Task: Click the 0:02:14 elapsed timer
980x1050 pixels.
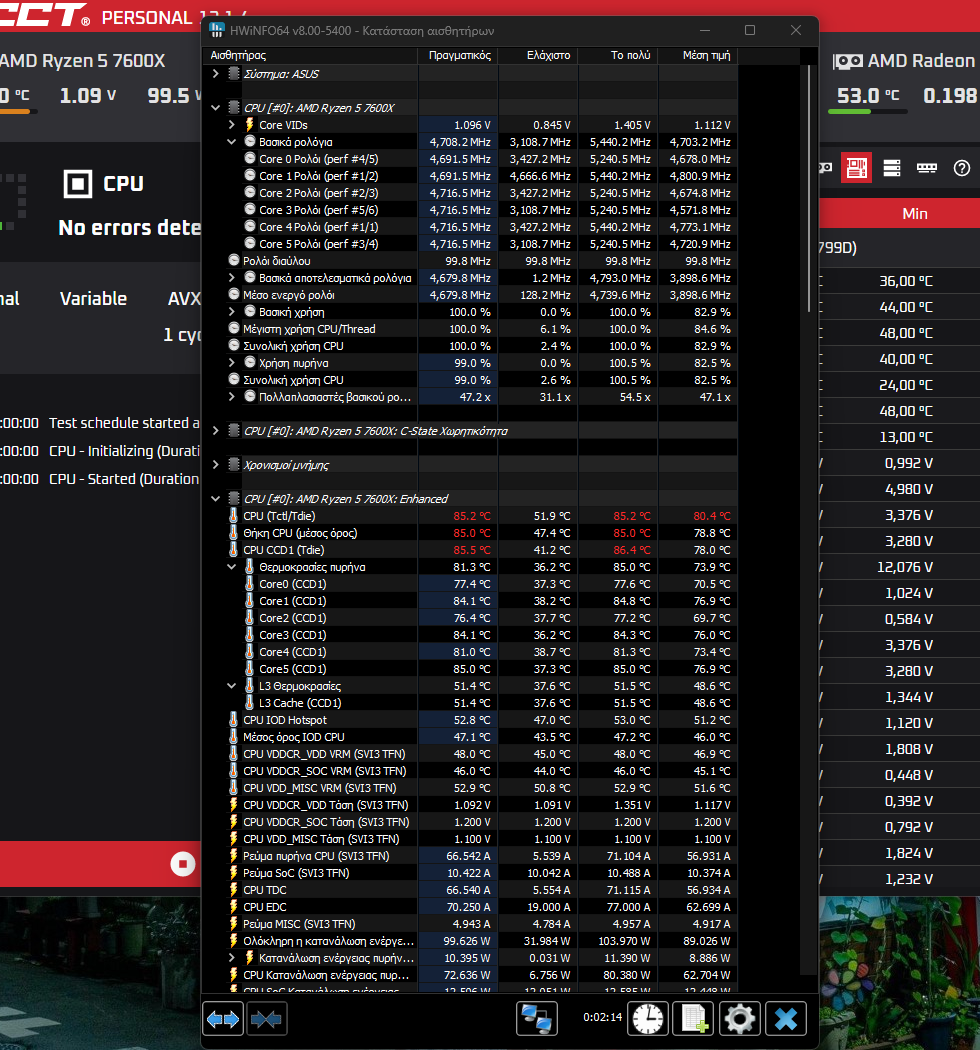Action: pyautogui.click(x=602, y=1017)
